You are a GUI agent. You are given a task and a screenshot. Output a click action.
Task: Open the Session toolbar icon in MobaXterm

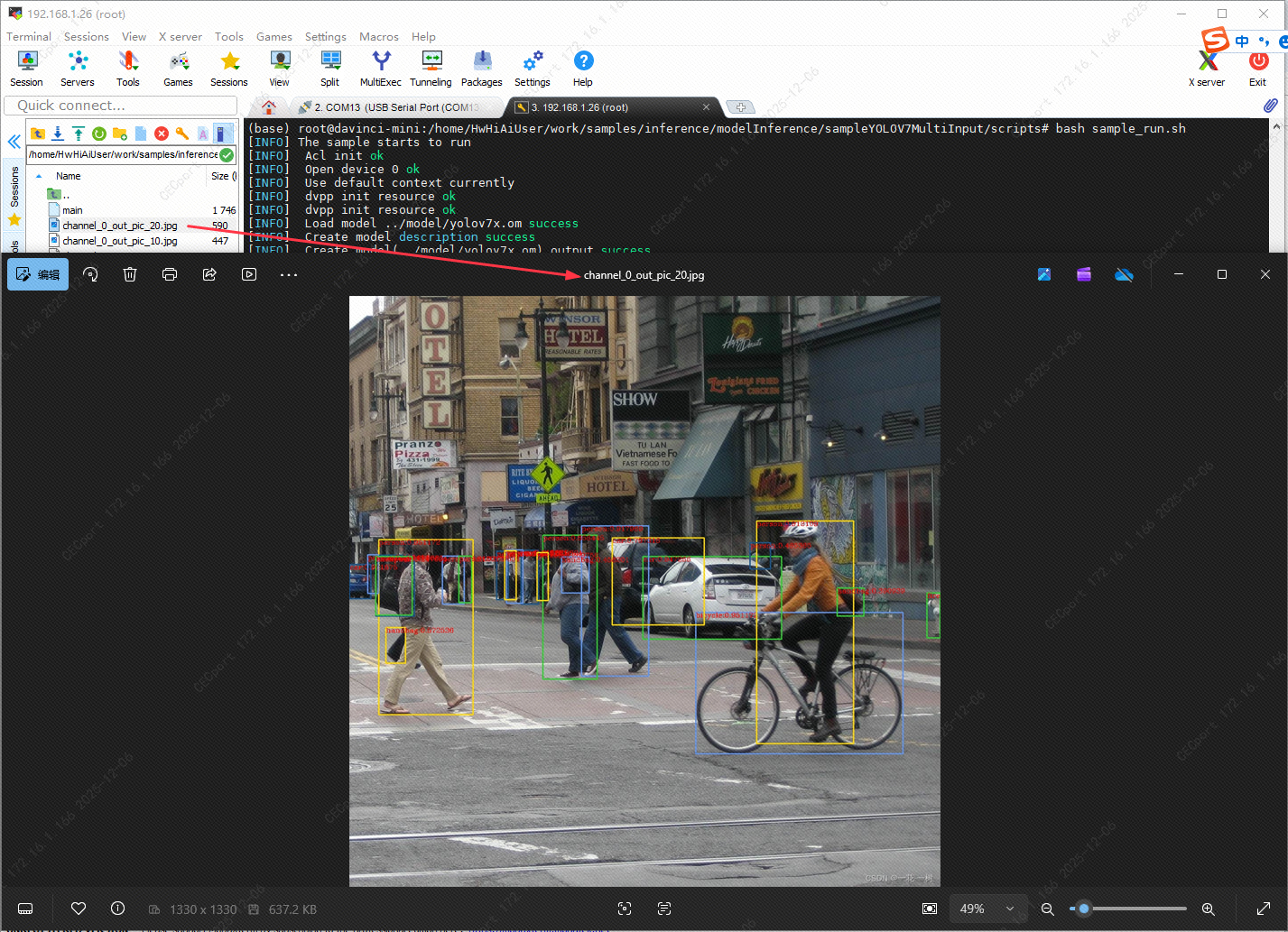pyautogui.click(x=27, y=69)
